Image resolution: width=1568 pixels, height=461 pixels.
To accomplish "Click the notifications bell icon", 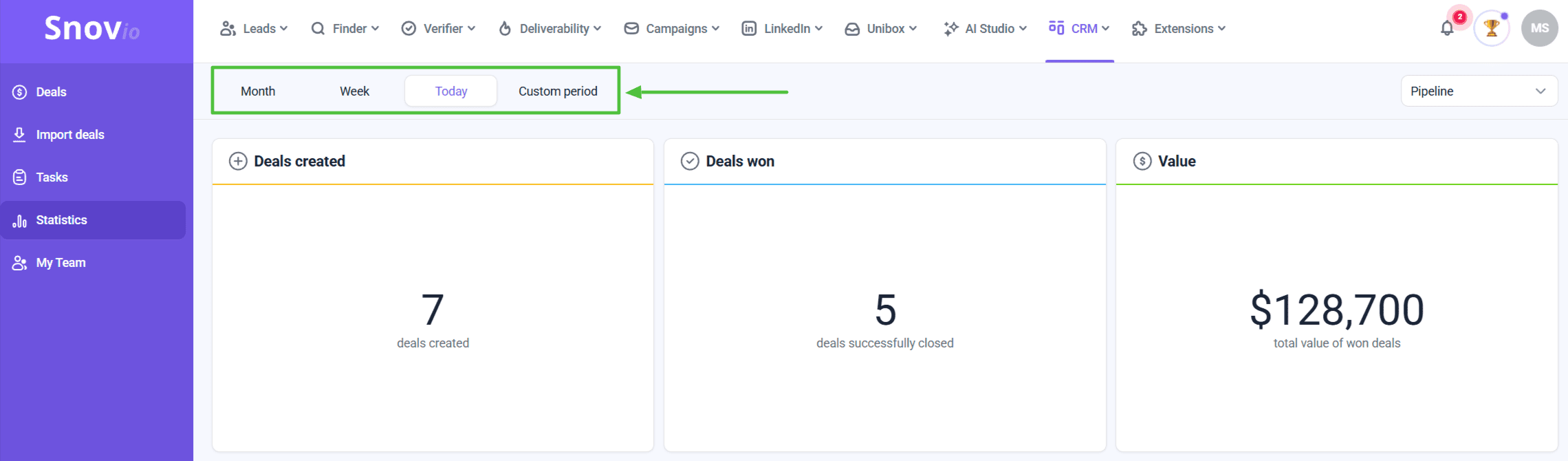I will point(1447,29).
